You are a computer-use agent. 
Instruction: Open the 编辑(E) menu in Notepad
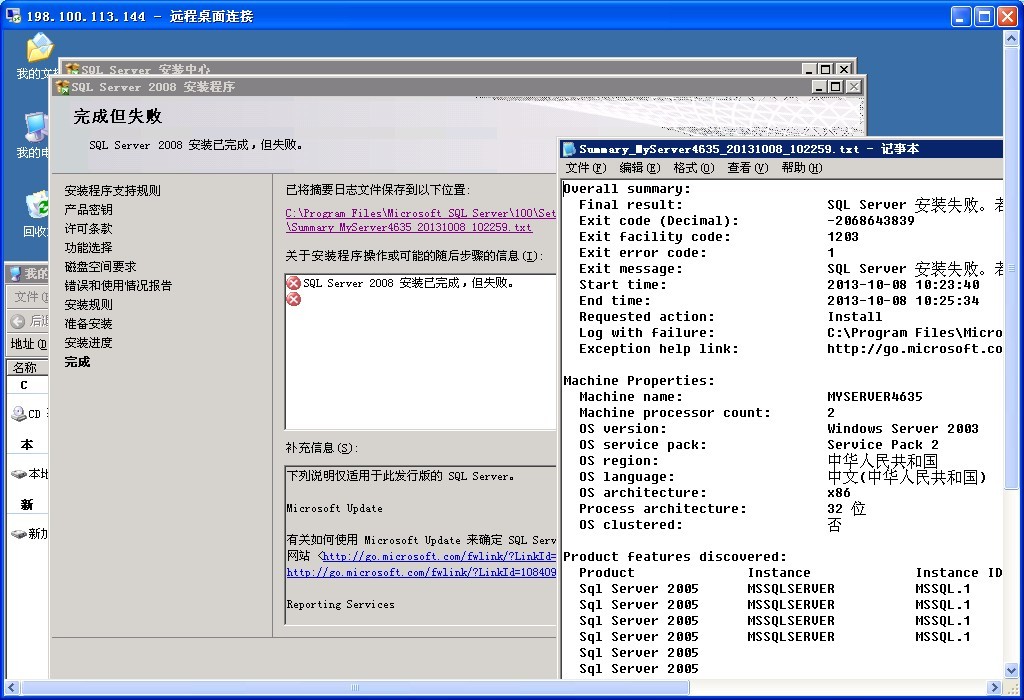(x=638, y=167)
